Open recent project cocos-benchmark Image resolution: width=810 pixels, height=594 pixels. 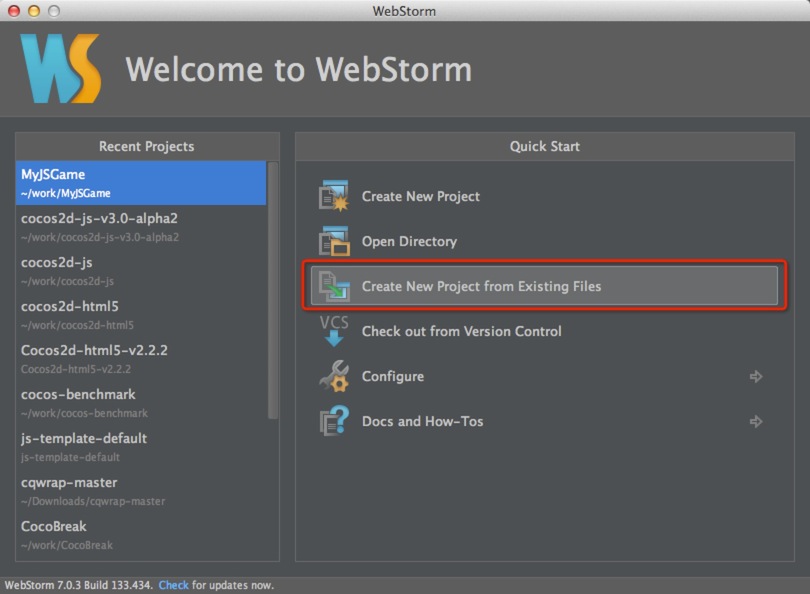(x=141, y=402)
